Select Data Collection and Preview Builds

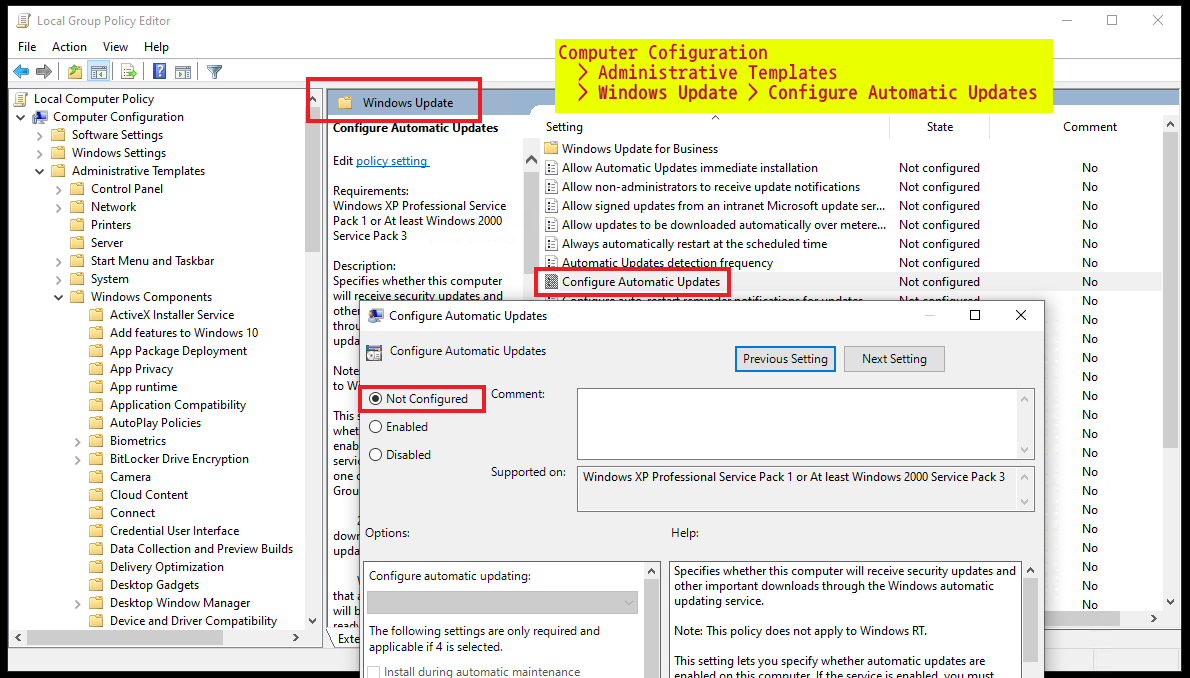click(x=201, y=549)
